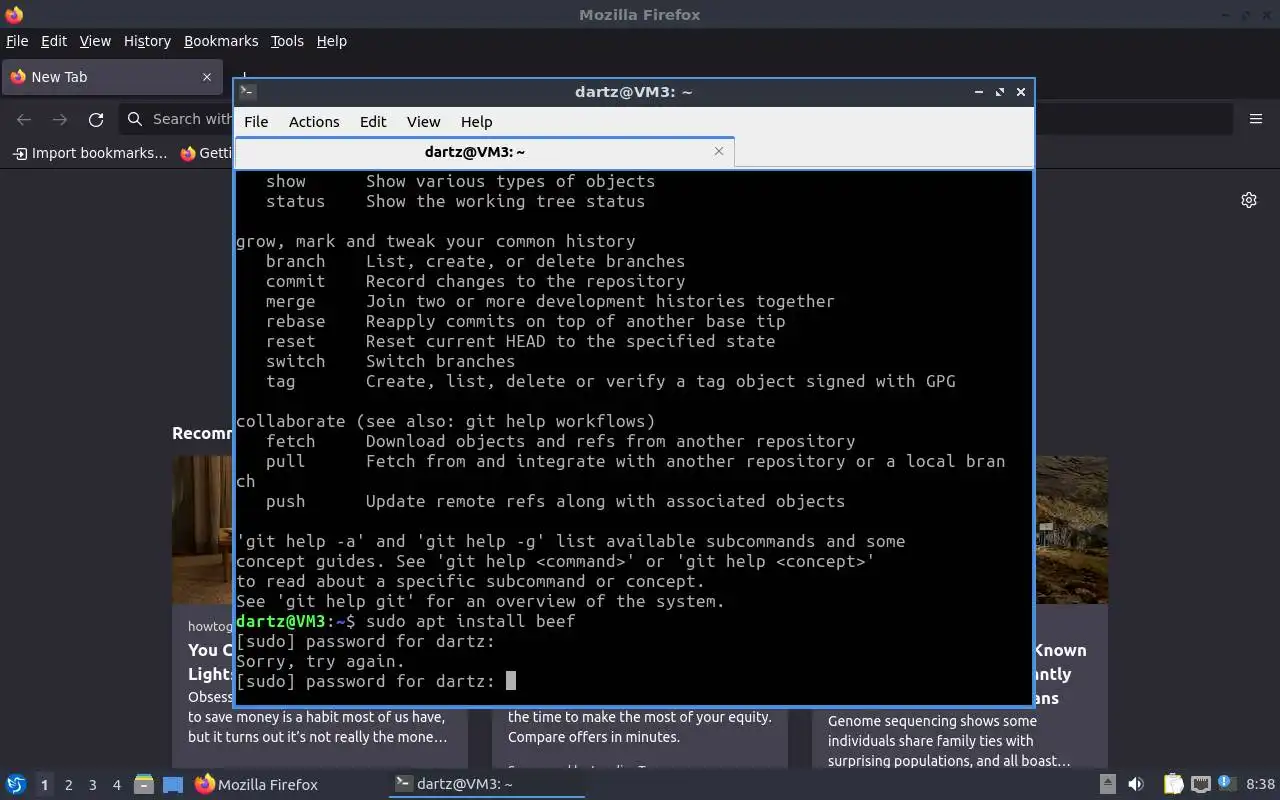This screenshot has width=1280, height=800.
Task: Click Firefox forward navigation arrow
Action: (60, 119)
